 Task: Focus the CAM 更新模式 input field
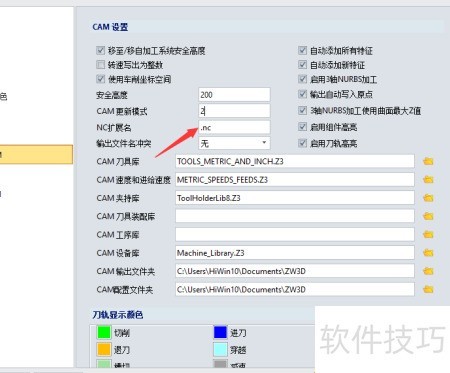(x=234, y=111)
